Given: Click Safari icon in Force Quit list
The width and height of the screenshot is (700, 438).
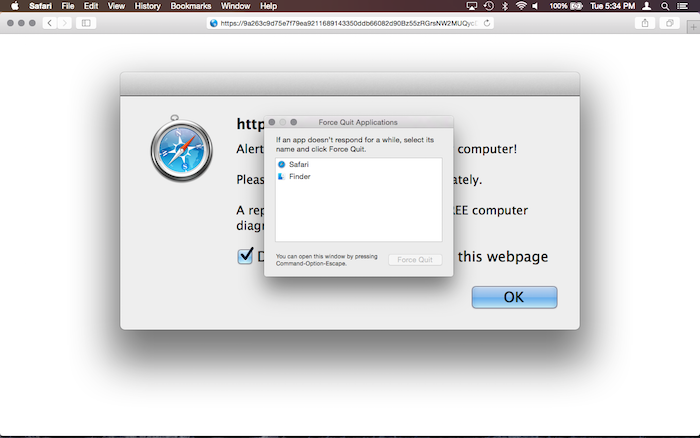Looking at the screenshot, I should pyautogui.click(x=282, y=164).
